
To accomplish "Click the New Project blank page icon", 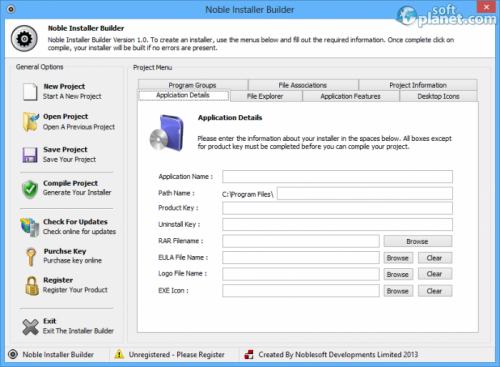I will point(30,92).
